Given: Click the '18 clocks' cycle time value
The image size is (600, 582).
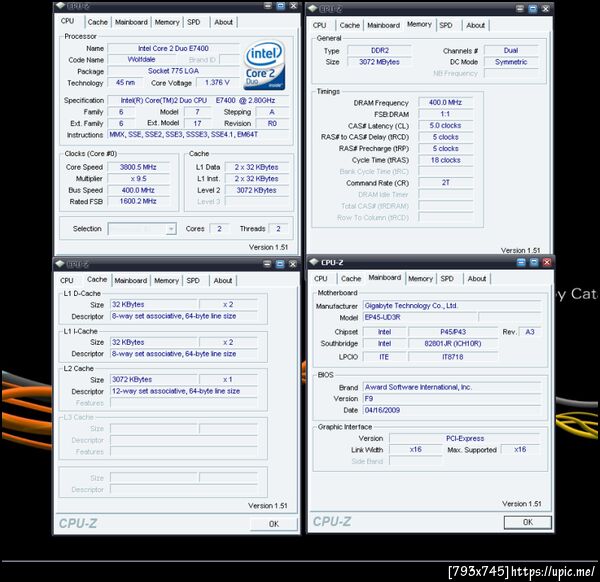Looking at the screenshot, I should (445, 160).
